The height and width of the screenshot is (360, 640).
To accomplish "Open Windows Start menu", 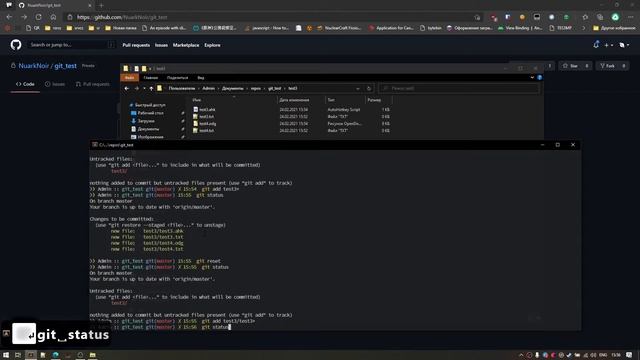I will (6, 355).
